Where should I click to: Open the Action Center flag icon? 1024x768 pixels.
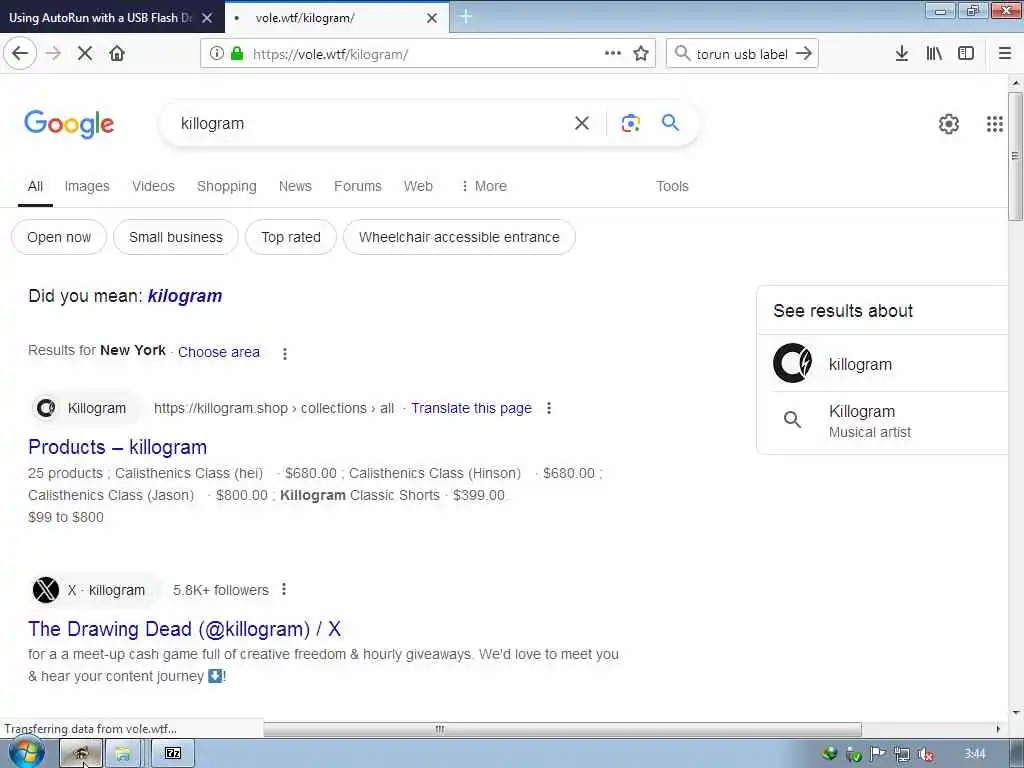[x=878, y=754]
